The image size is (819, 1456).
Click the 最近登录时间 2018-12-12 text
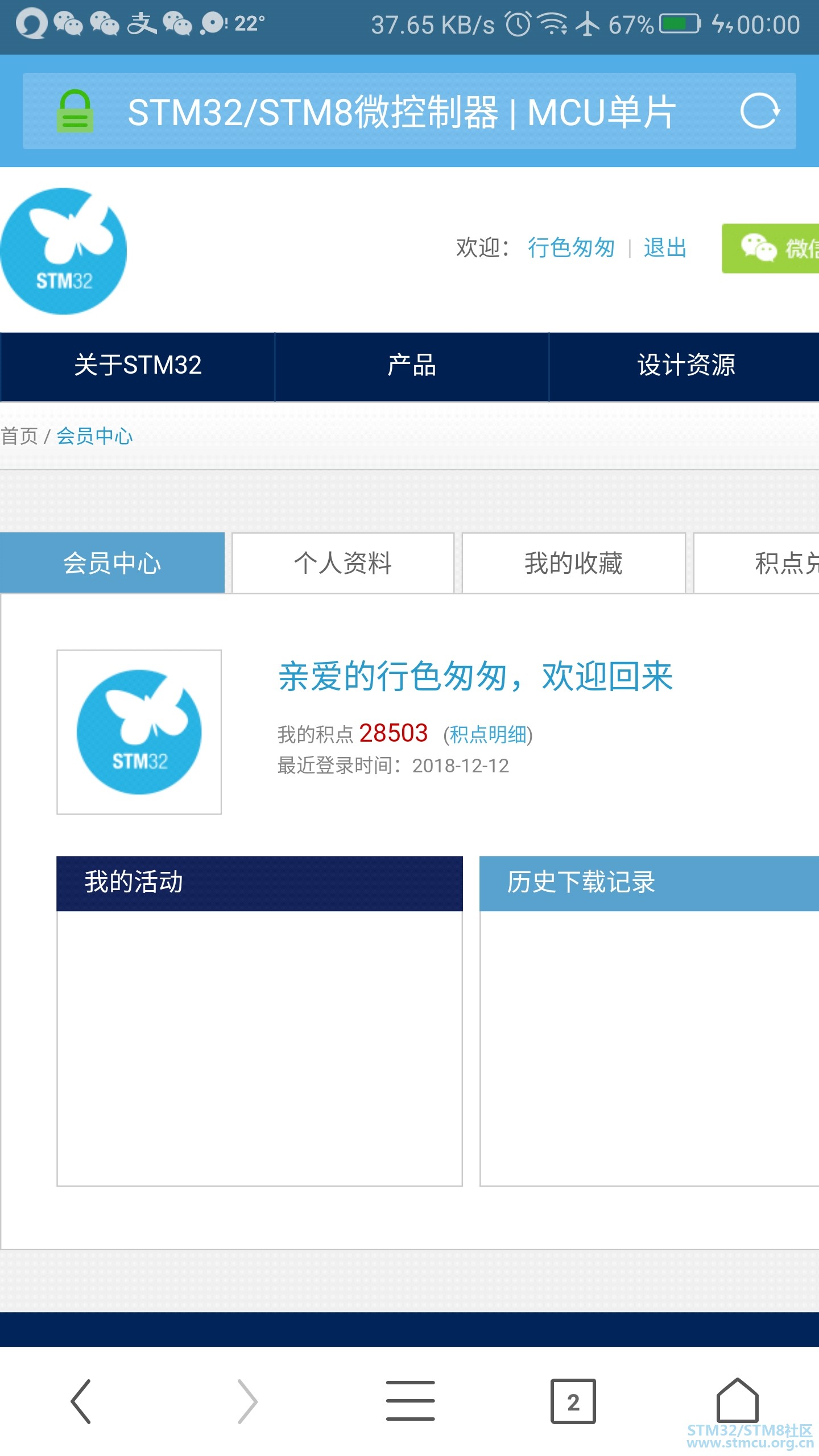(393, 766)
